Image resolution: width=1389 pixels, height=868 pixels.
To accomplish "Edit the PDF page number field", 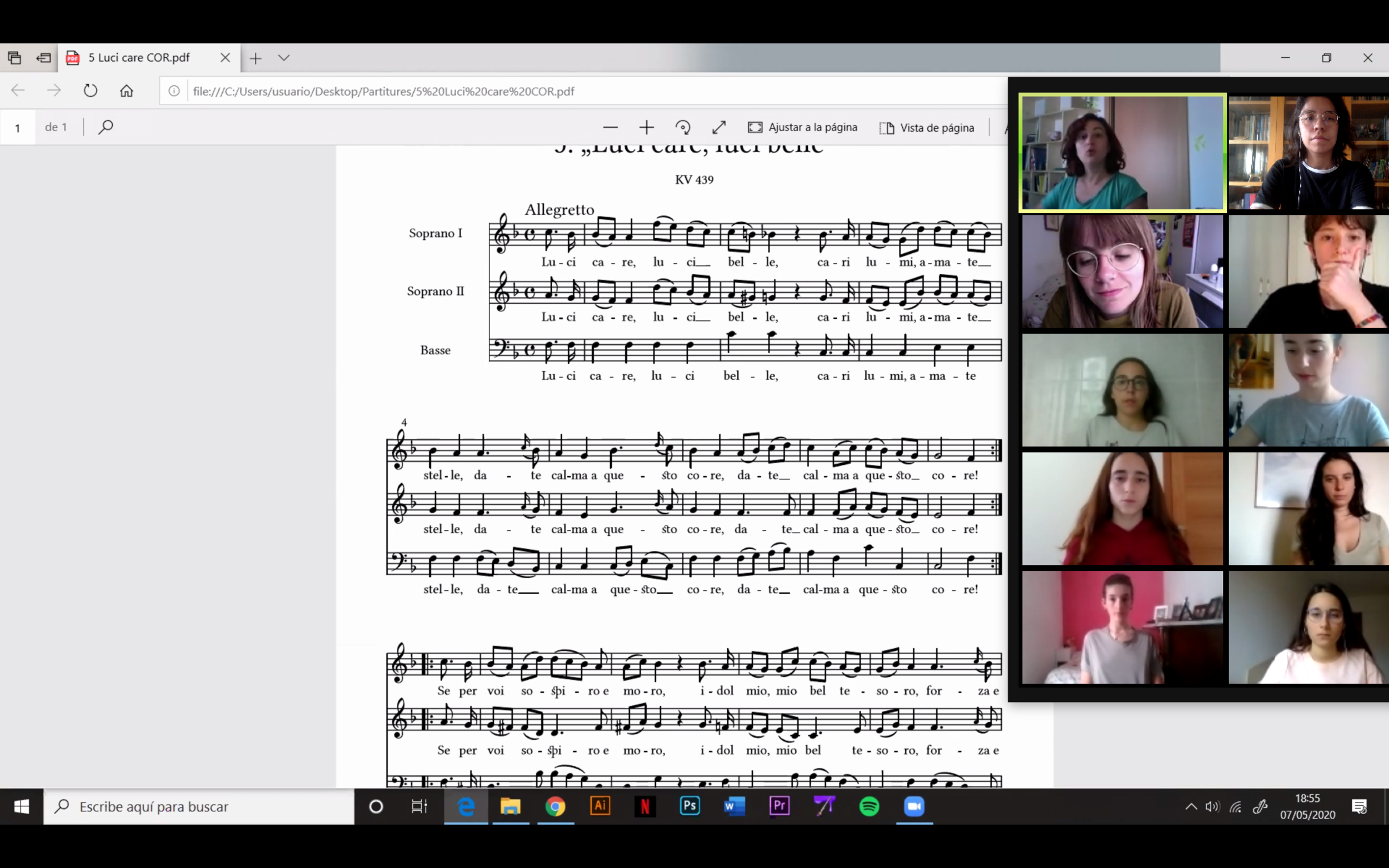I will pos(18,127).
